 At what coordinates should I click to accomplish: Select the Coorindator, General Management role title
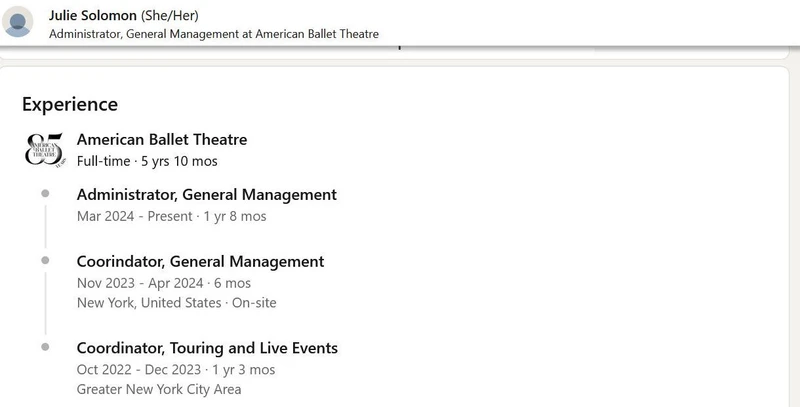(x=200, y=261)
